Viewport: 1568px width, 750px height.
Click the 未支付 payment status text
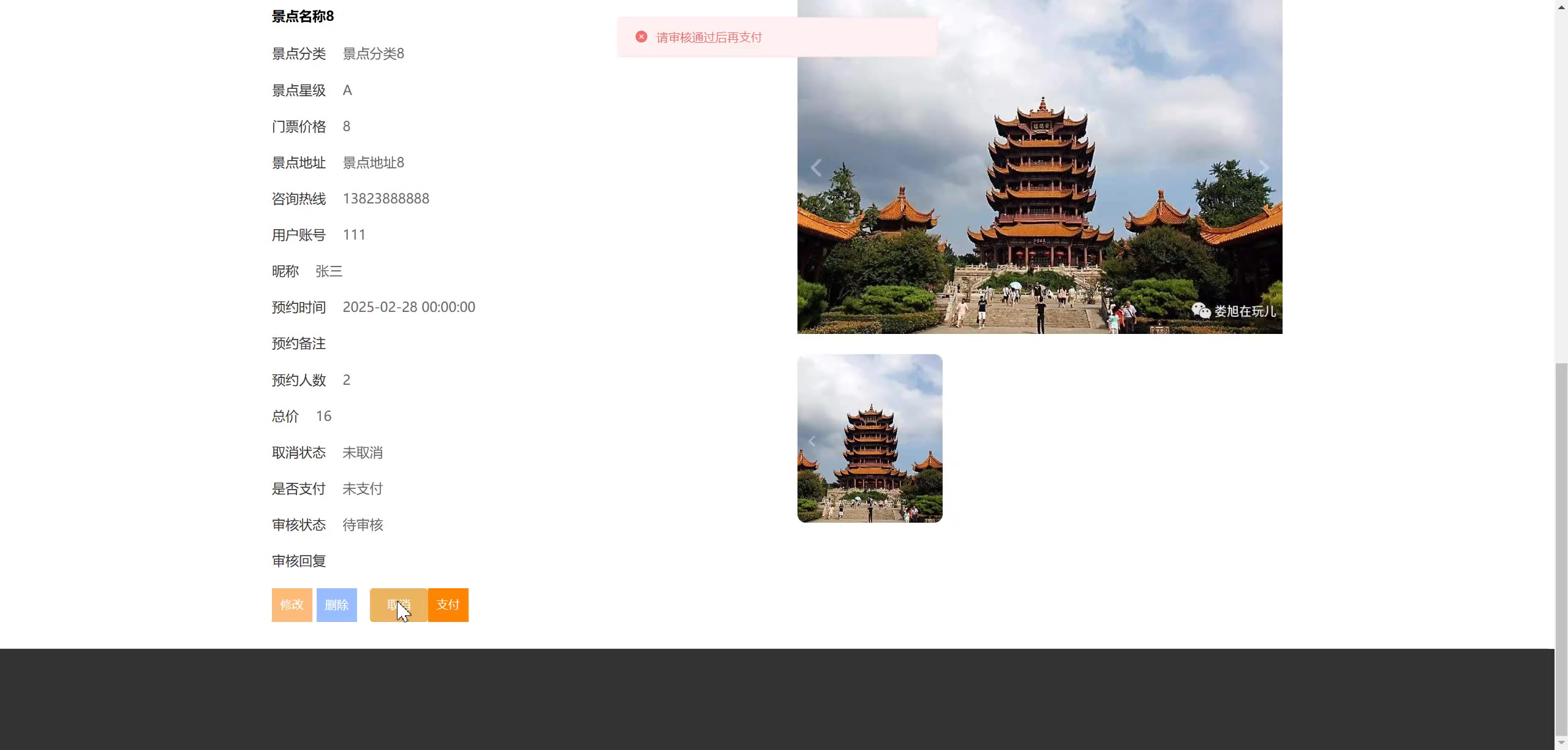click(363, 489)
